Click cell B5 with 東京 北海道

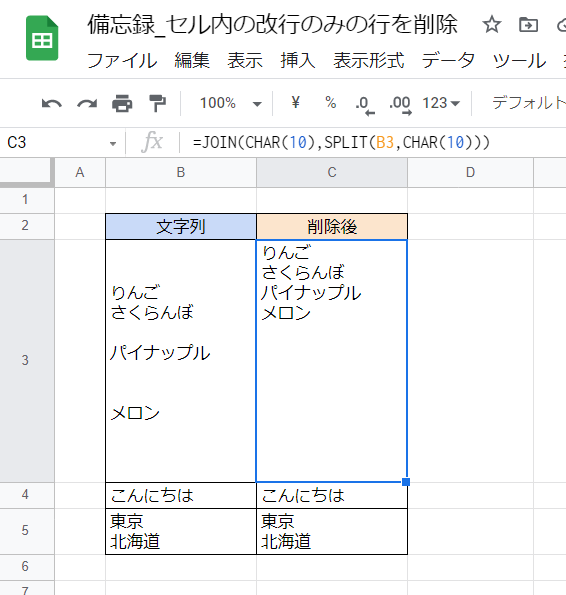181,531
